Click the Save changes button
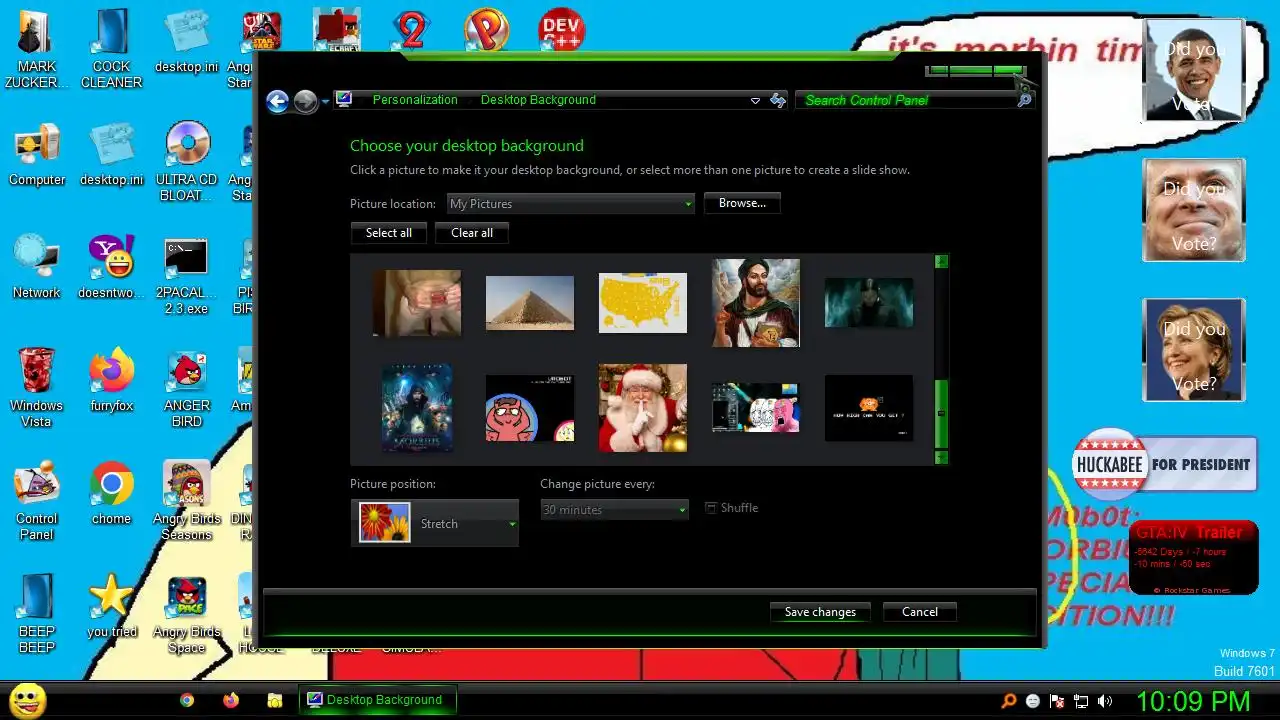This screenshot has height=720, width=1280. tap(820, 612)
